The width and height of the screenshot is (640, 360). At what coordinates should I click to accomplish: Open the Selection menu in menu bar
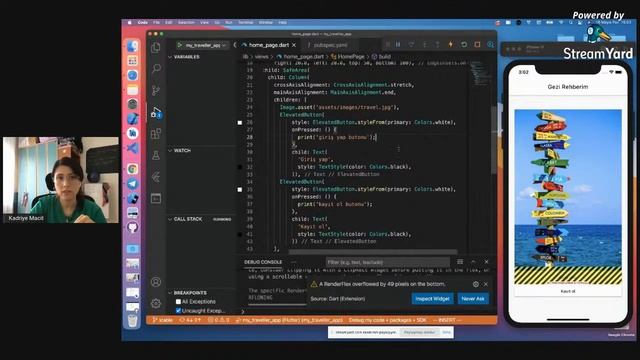(x=186, y=22)
